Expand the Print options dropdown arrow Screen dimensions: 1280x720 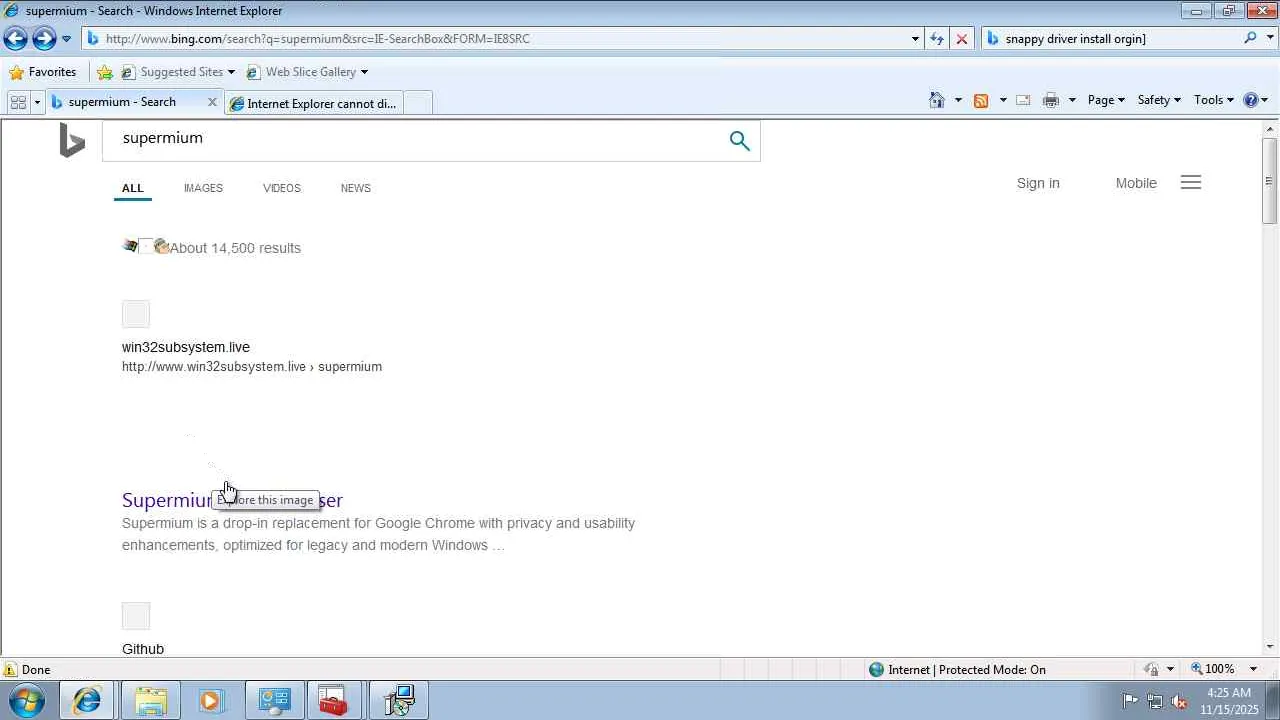[x=1072, y=100]
